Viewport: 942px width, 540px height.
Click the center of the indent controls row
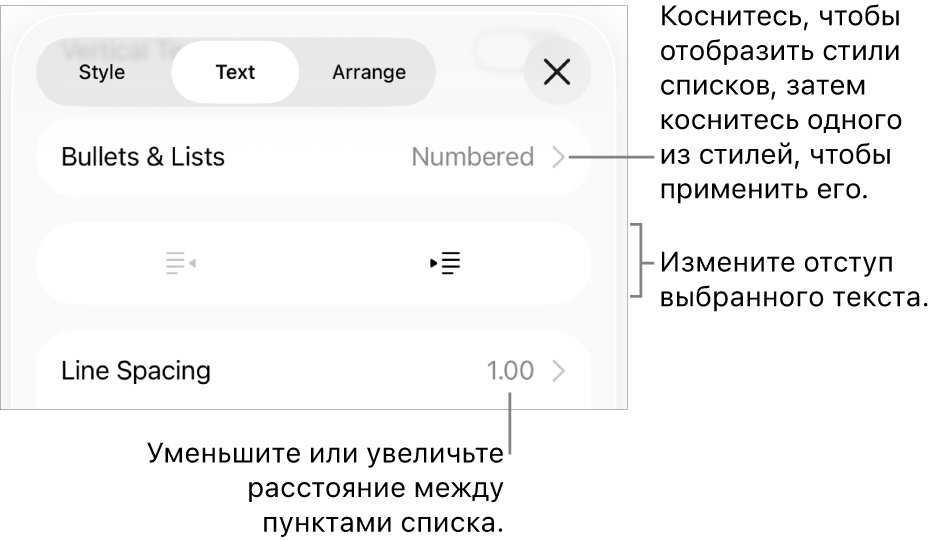pyautogui.click(x=313, y=264)
